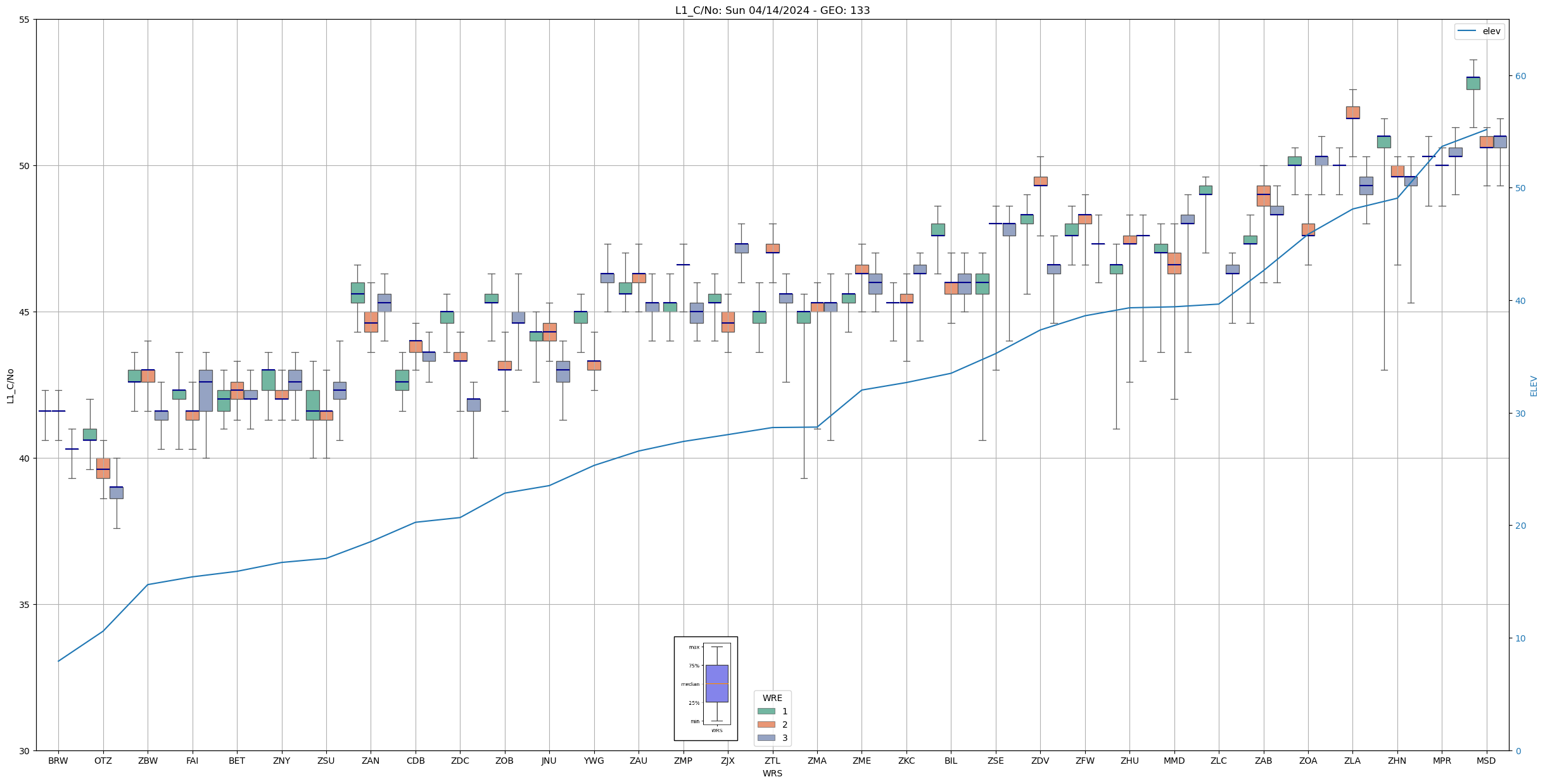The image size is (1545, 784).
Task: Click the ZLA station tick label
Action: 1352,761
